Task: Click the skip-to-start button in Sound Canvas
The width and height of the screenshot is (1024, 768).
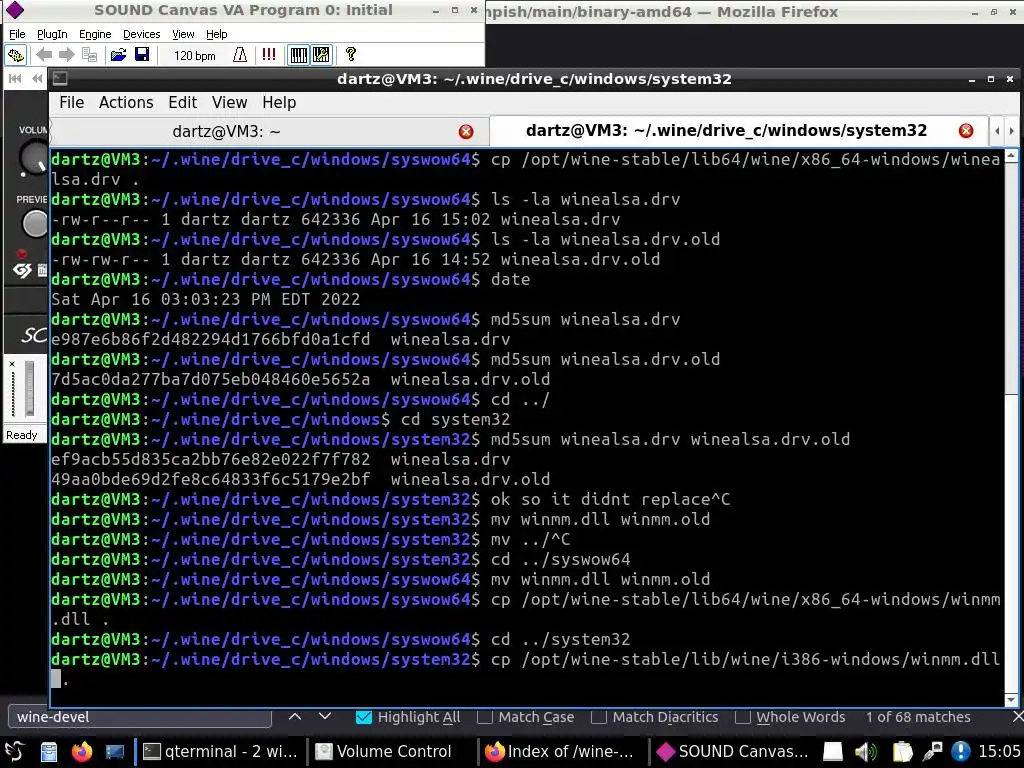Action: pyautogui.click(x=14, y=78)
